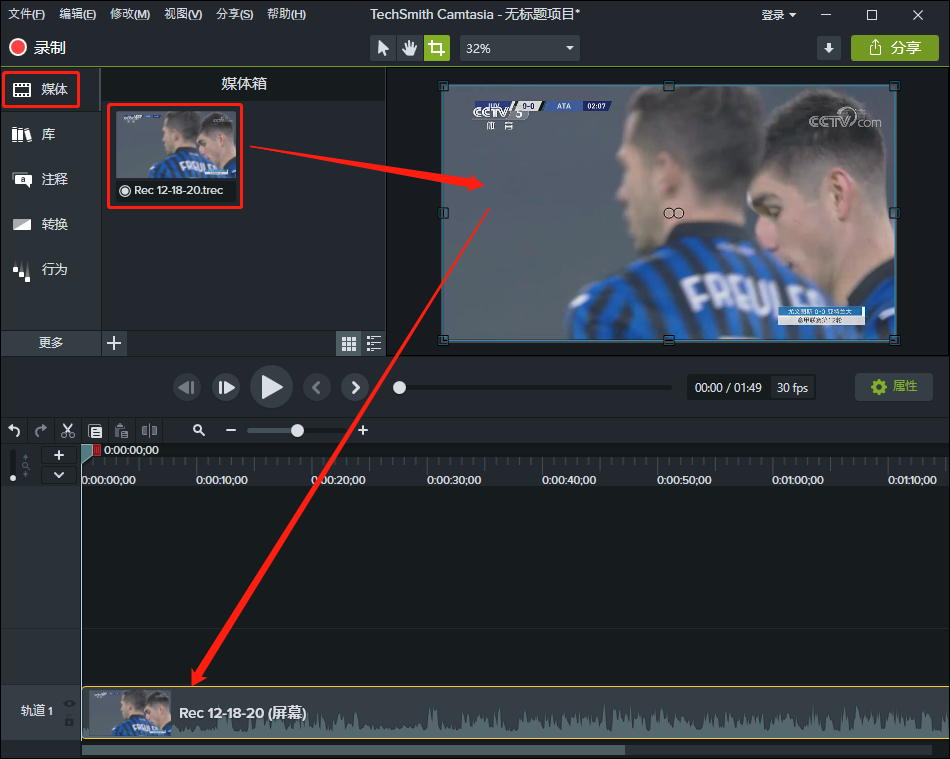Click the 00:00 / 01:49 time display
Screen dimensions: 950x759
point(728,388)
